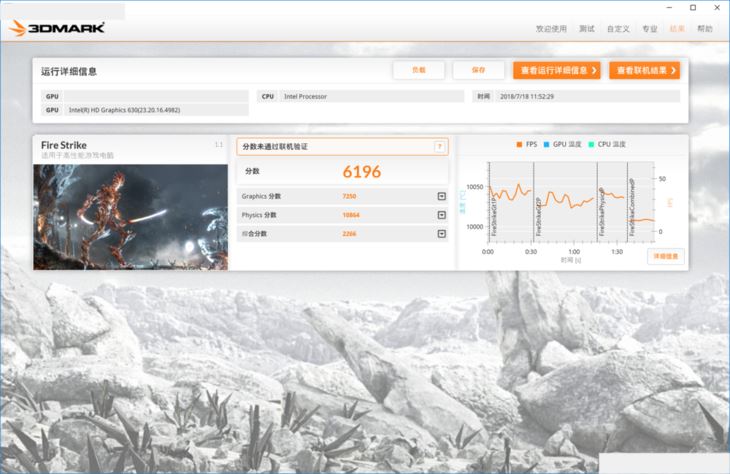Screen dimensions: 730x474
Task: Click the 运行详细信息 panel heading
Action: (68, 71)
